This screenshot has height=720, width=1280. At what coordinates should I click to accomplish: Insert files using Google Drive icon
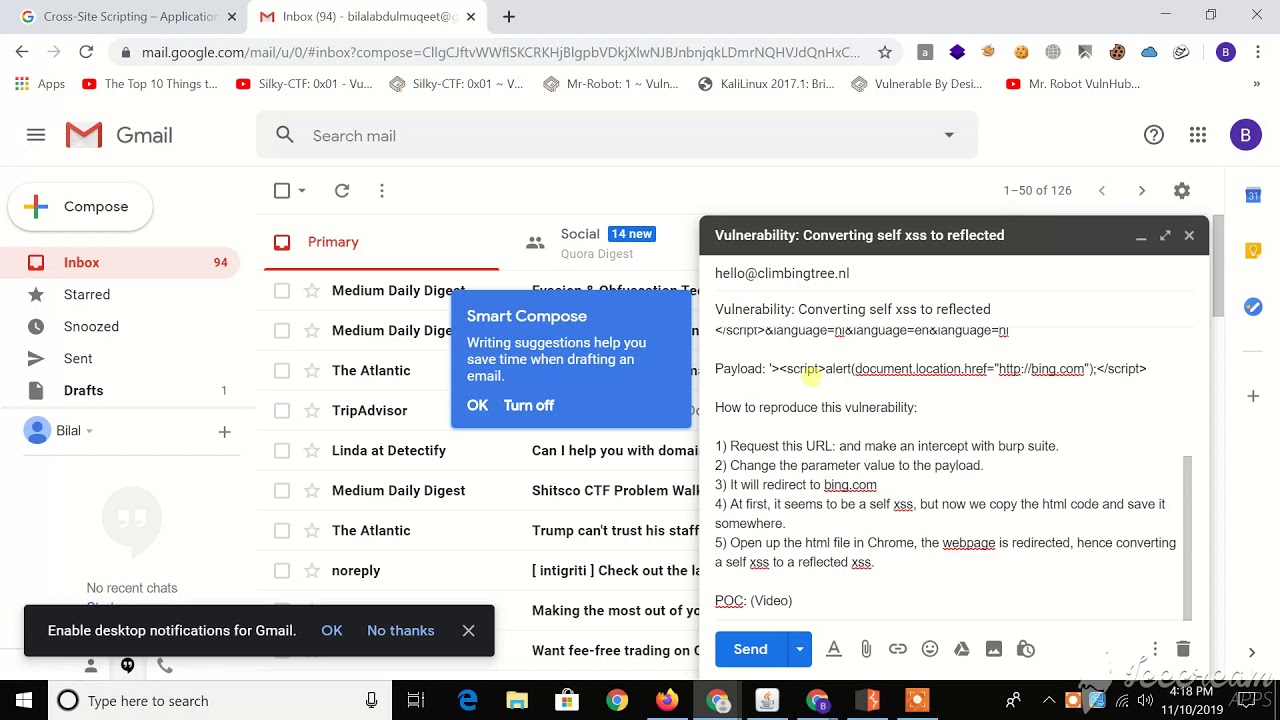pos(962,649)
